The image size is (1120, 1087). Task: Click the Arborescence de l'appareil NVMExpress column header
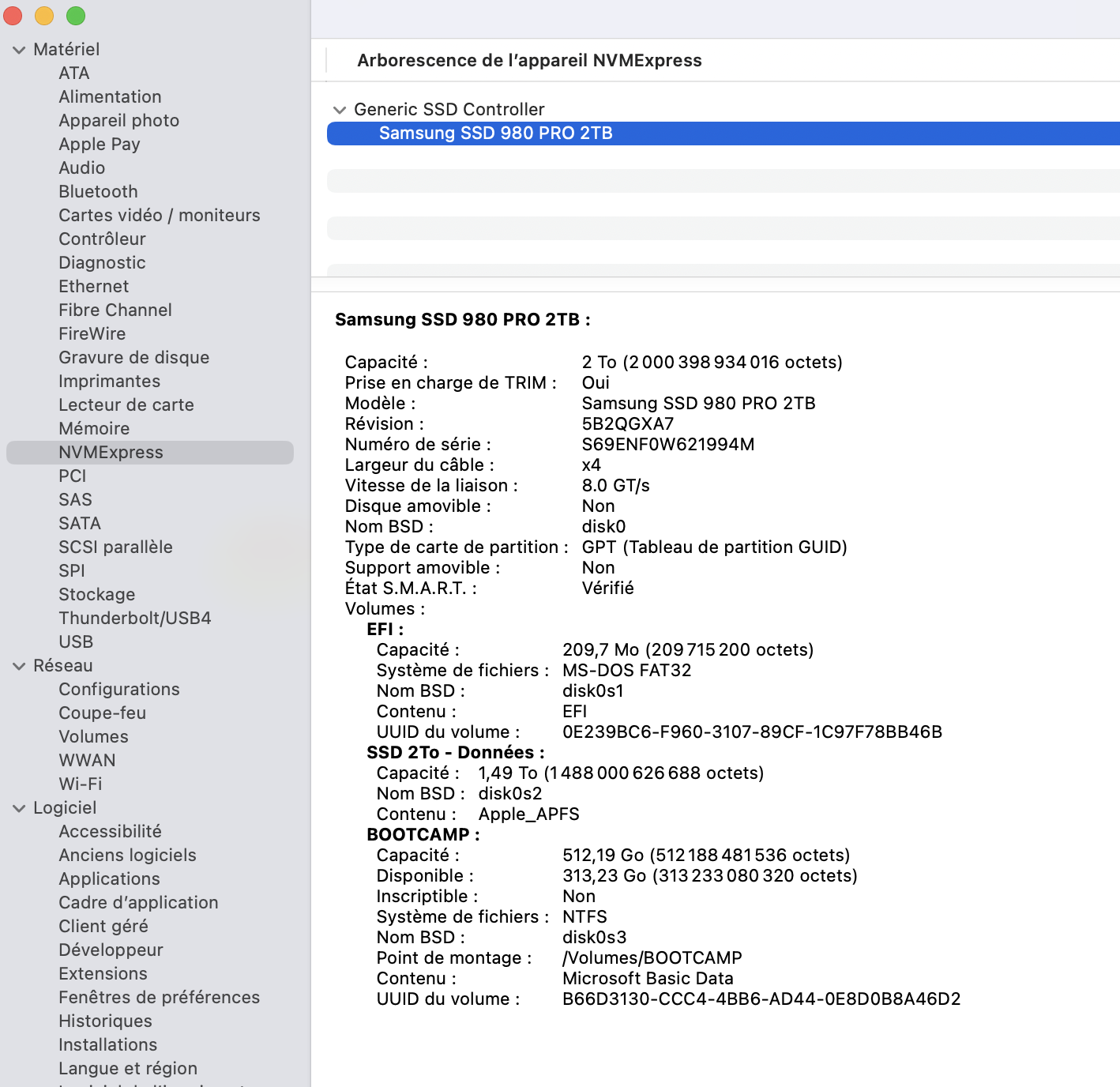[529, 60]
